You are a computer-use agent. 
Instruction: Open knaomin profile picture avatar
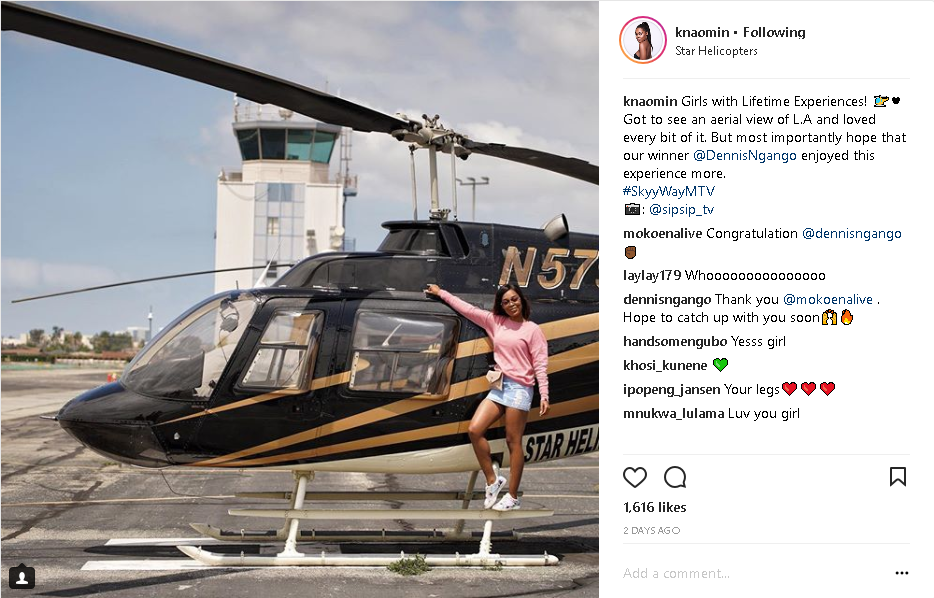643,40
